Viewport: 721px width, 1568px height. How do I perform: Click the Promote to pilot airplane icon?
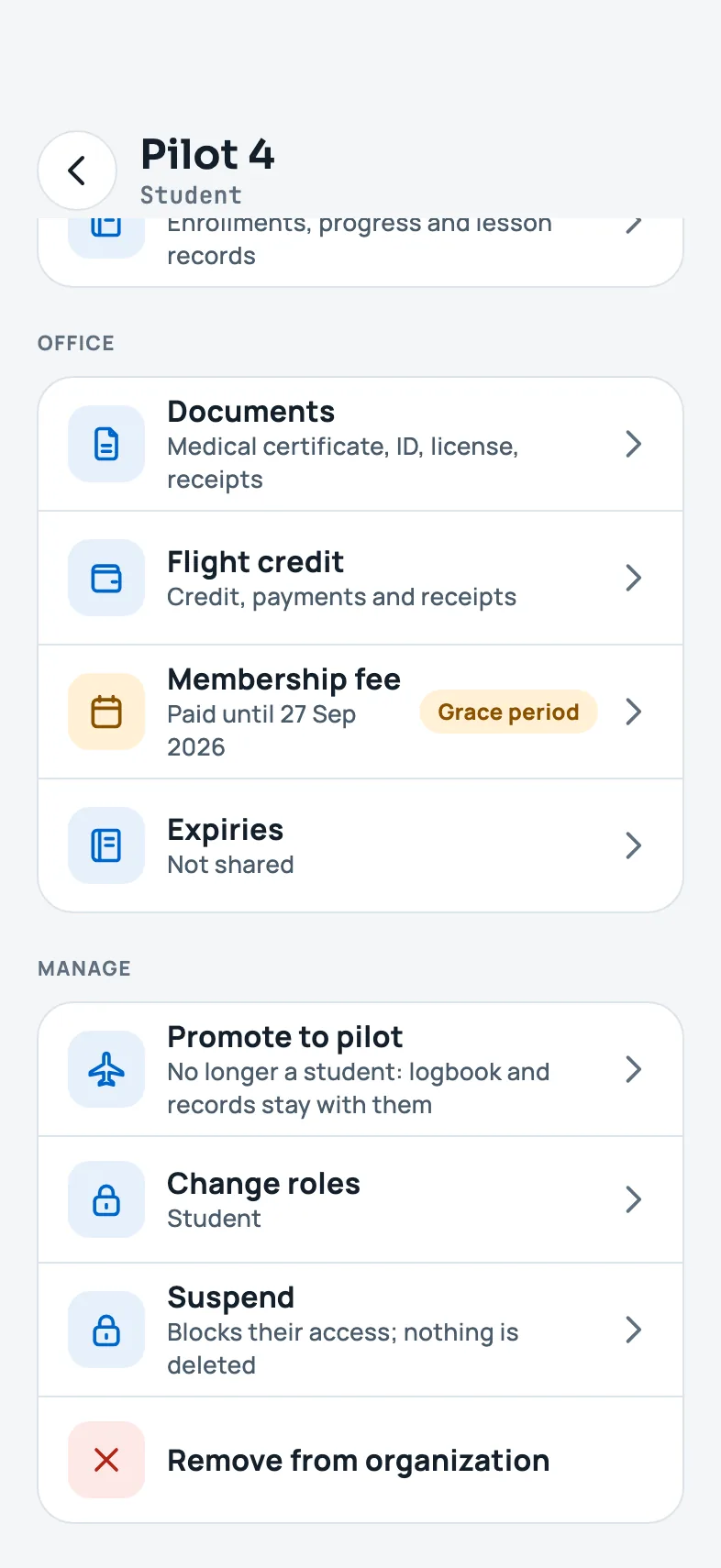click(106, 1069)
